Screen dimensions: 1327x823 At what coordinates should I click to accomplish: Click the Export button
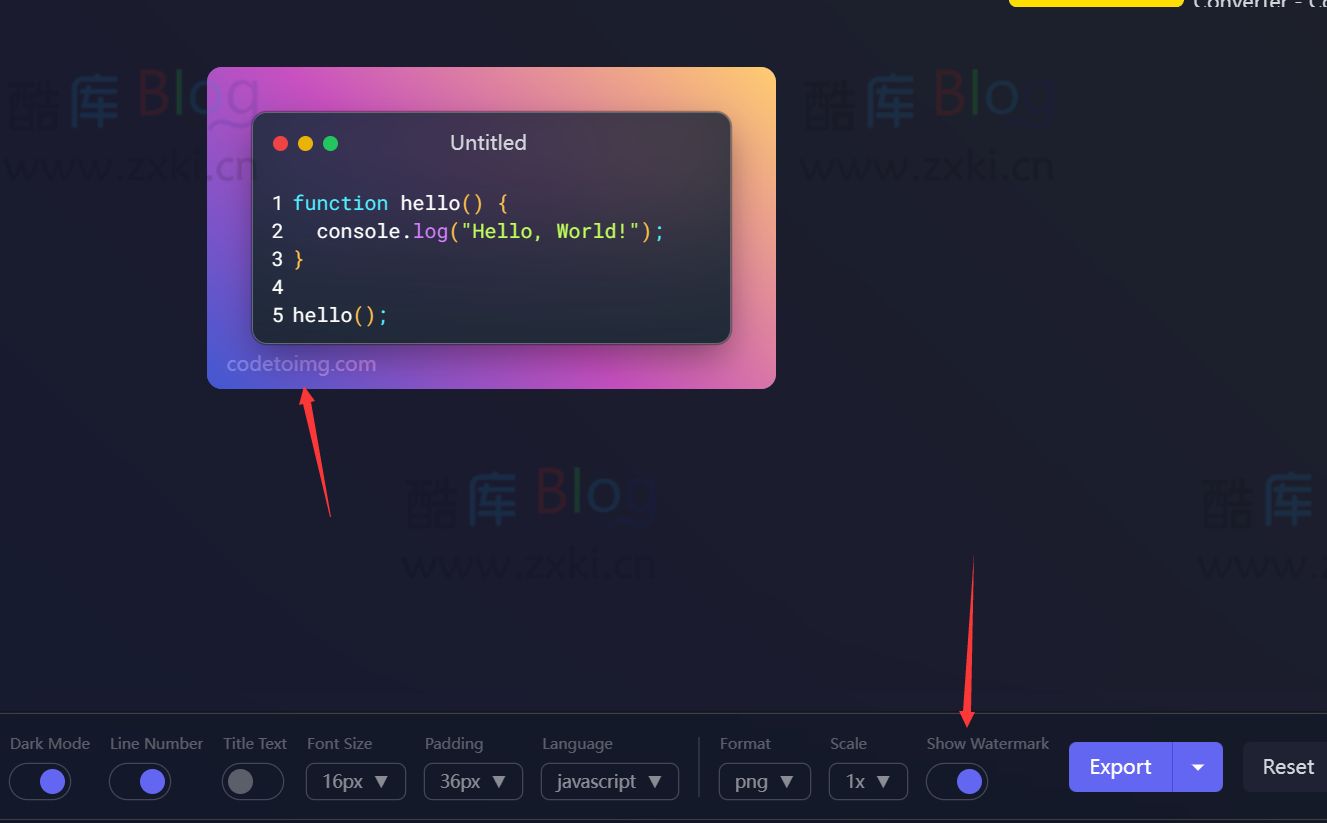click(x=1120, y=767)
